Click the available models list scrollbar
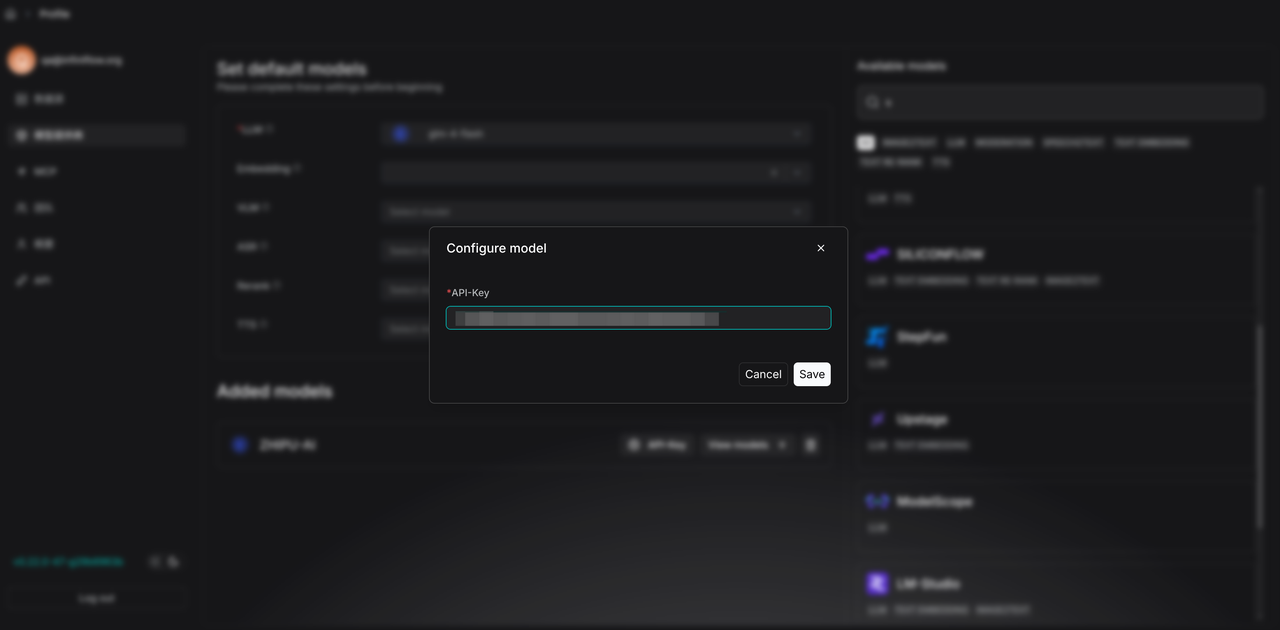The width and height of the screenshot is (1280, 630). pos(1259,425)
